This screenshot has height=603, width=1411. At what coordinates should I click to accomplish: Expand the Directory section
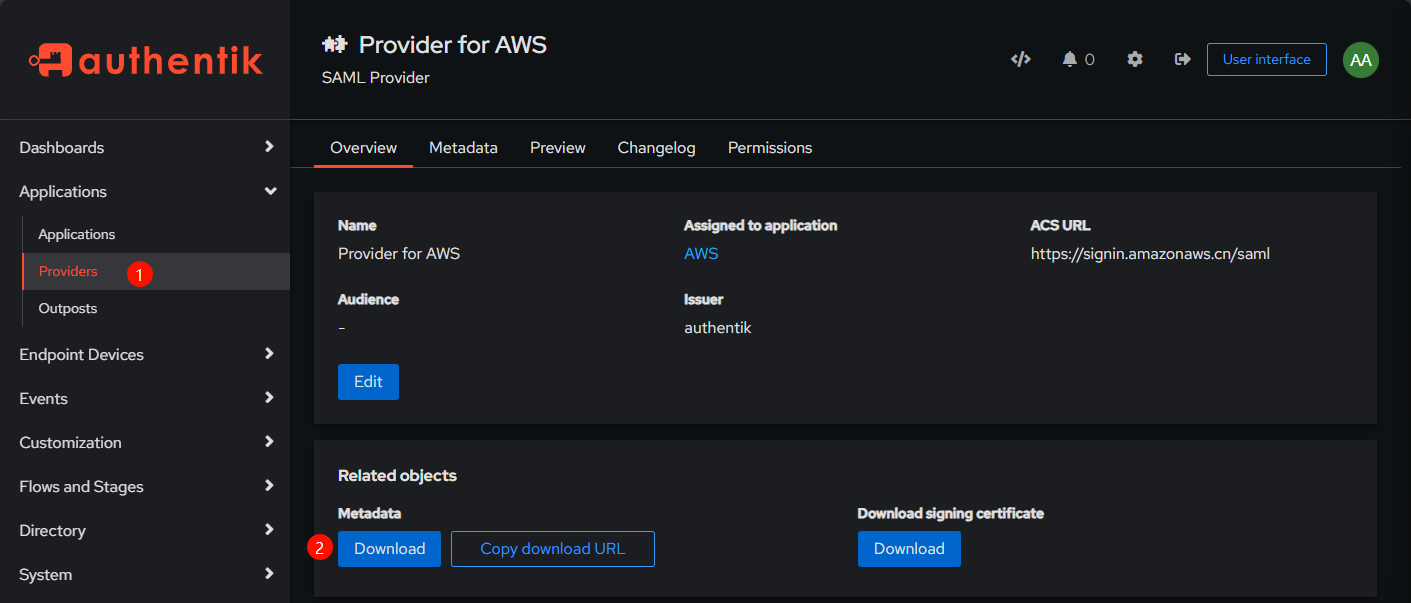tap(145, 530)
